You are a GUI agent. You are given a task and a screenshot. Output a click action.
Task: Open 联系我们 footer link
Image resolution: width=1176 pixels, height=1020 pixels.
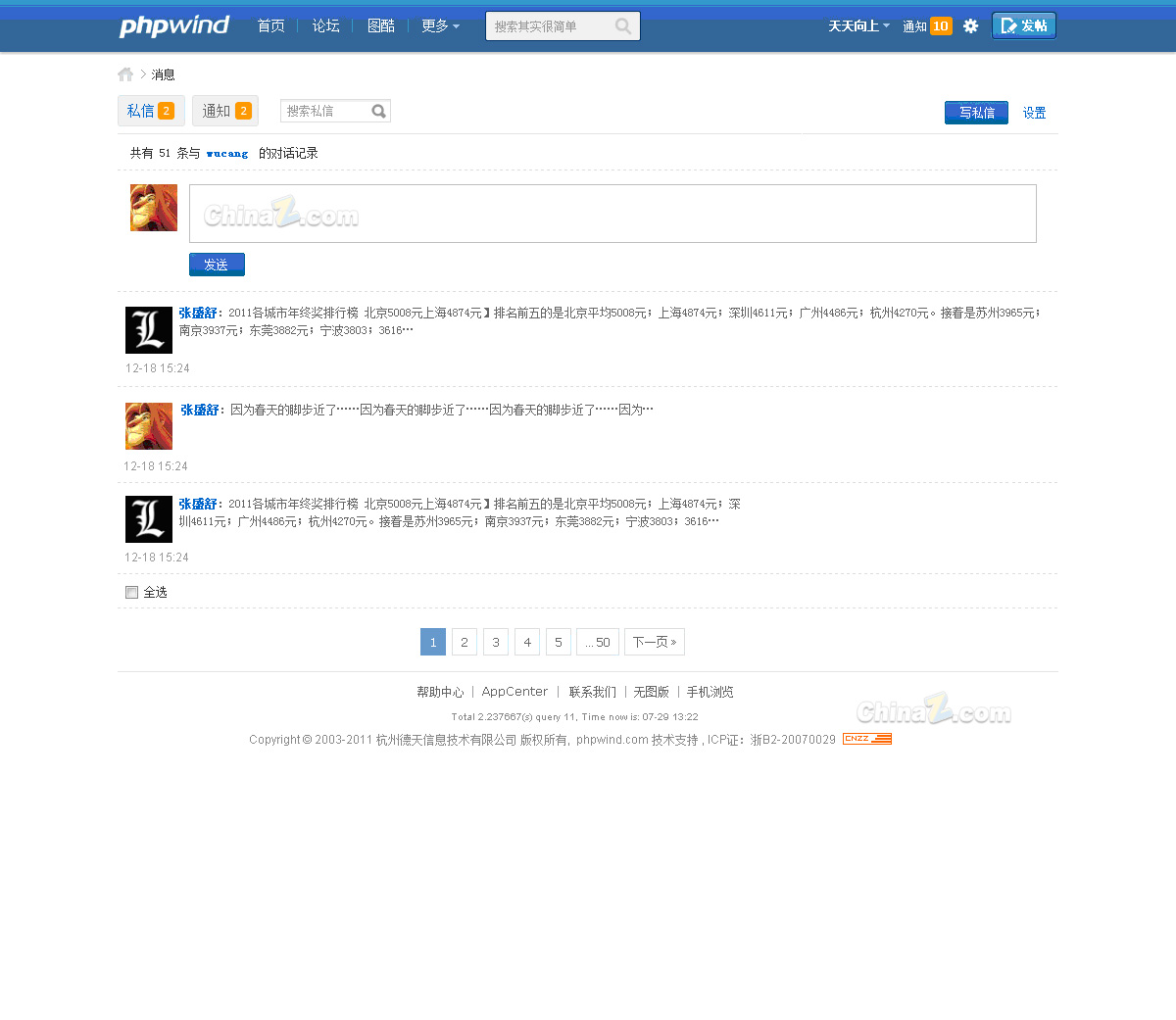point(593,692)
